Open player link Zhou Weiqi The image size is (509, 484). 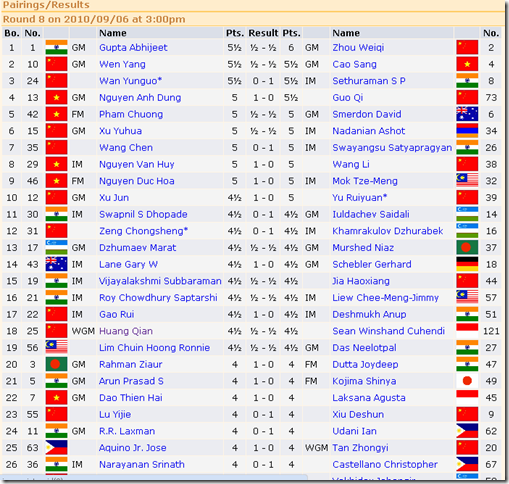pos(358,48)
